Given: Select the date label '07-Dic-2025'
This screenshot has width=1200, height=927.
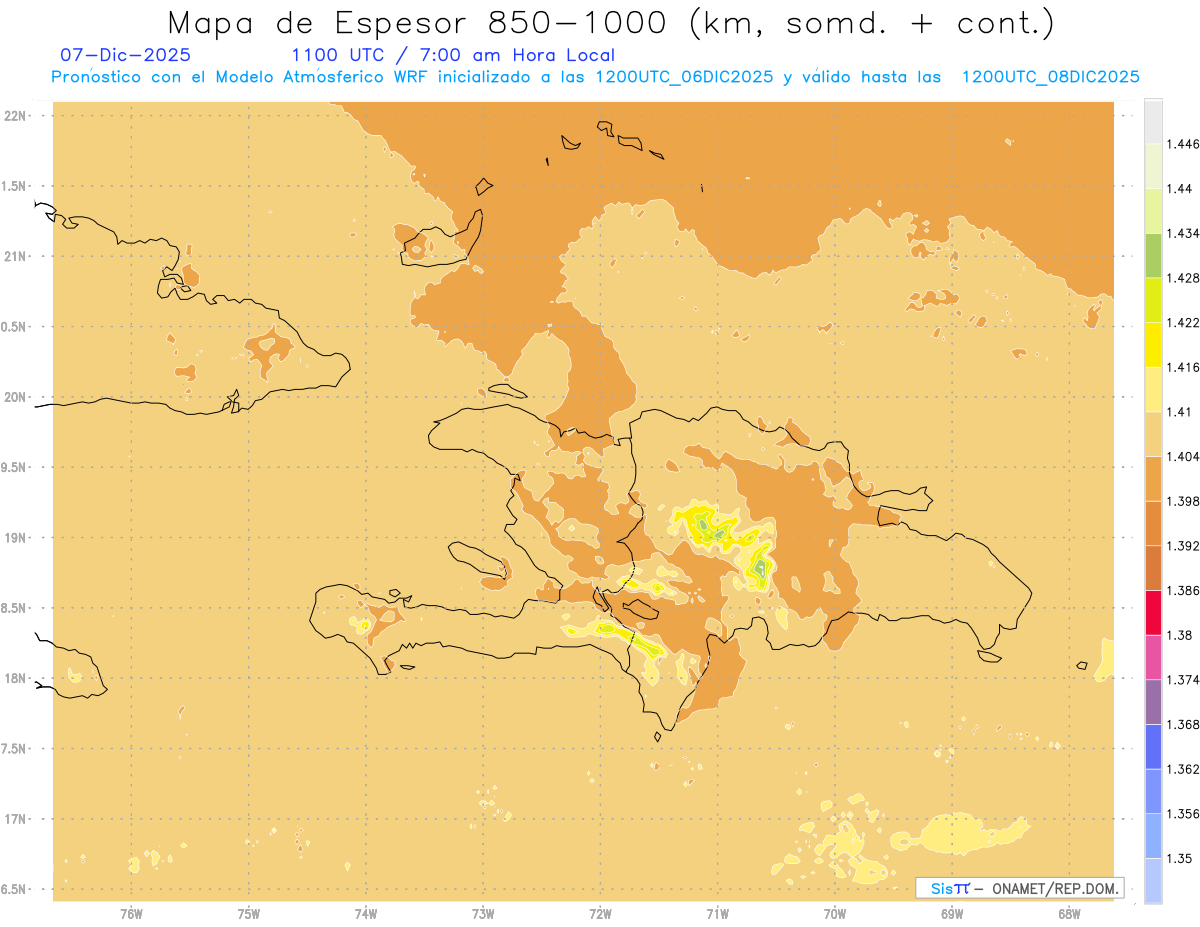Looking at the screenshot, I should point(126,56).
